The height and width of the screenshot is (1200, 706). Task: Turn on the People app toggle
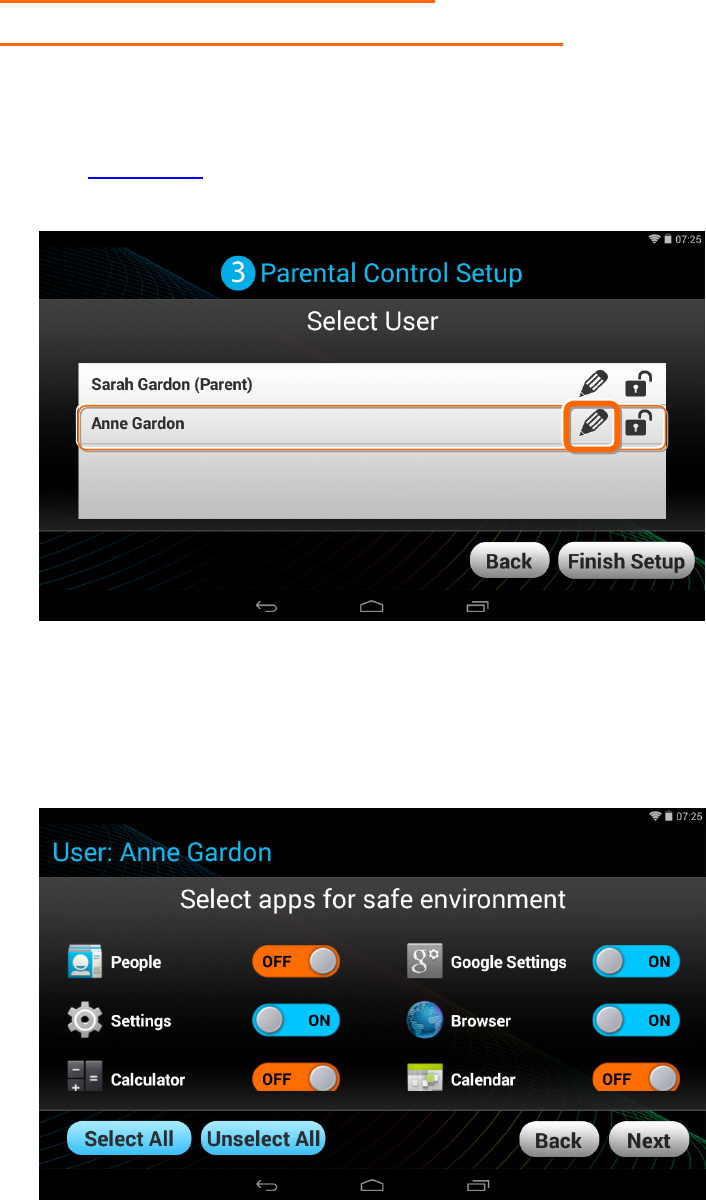(x=296, y=962)
